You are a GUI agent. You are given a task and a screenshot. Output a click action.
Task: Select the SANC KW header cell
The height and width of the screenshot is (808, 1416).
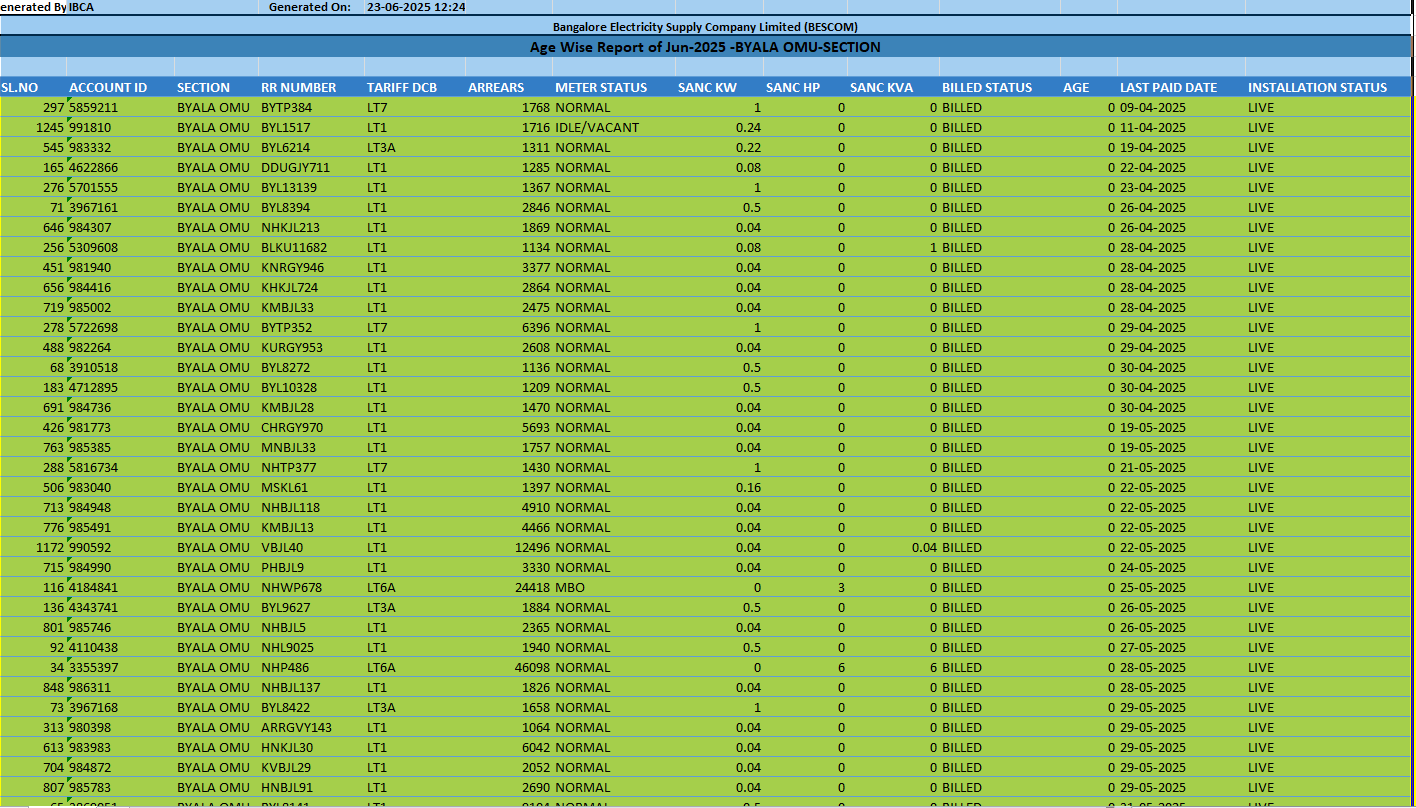coord(719,87)
